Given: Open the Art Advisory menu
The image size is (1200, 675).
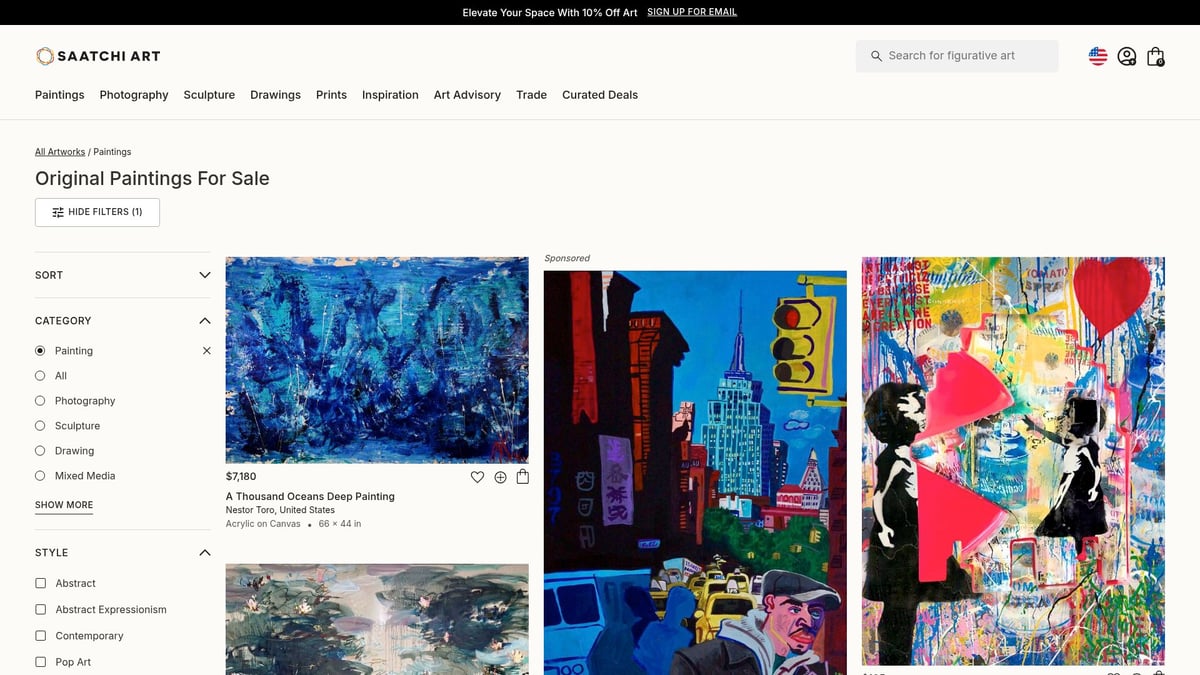Looking at the screenshot, I should (x=467, y=95).
